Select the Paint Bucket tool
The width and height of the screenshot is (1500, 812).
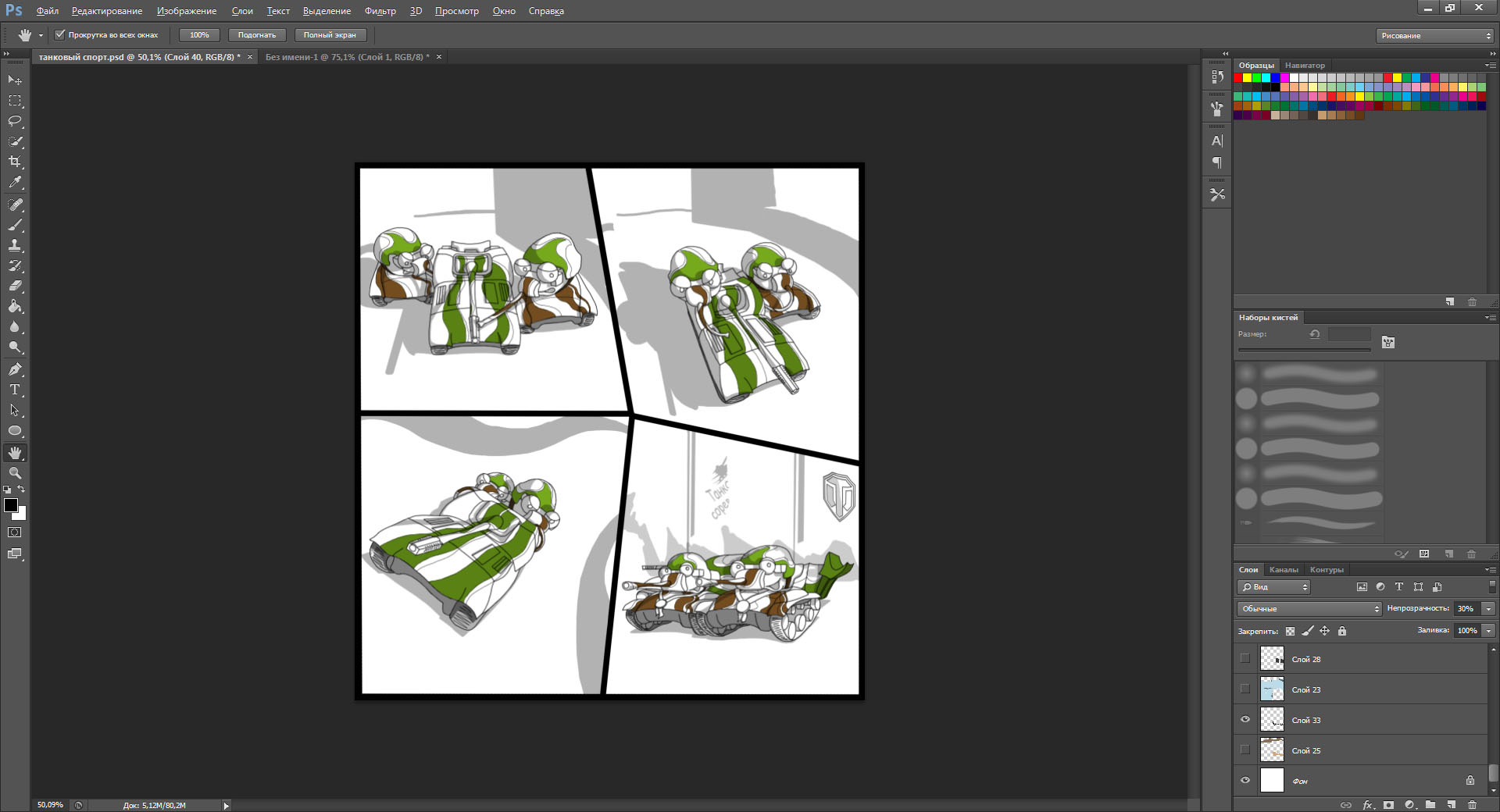(x=15, y=306)
